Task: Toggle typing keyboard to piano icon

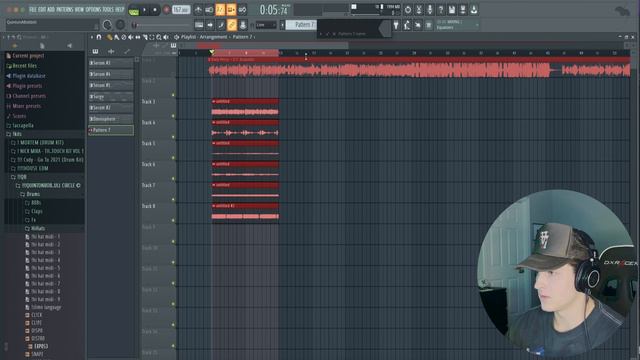Action: point(199,25)
